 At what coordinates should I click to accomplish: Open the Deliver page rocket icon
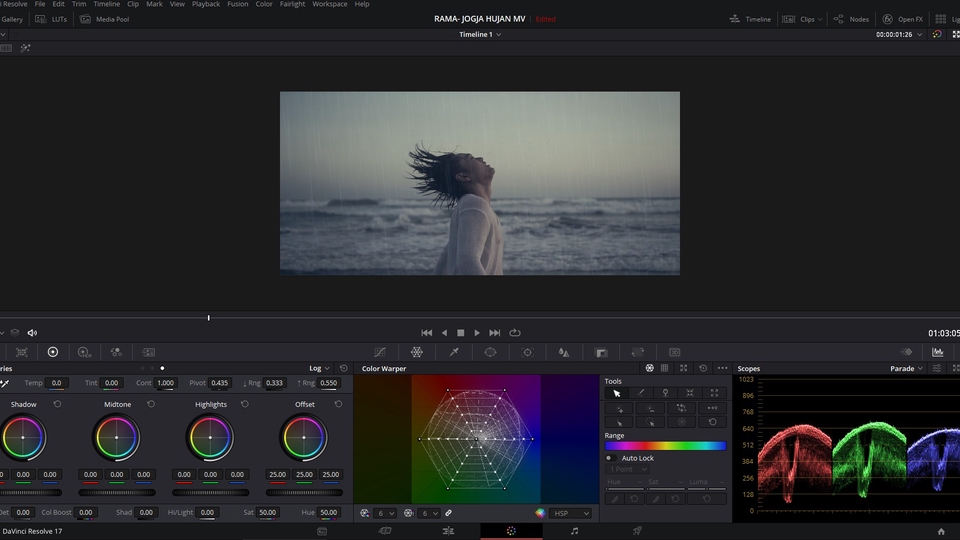(x=637, y=531)
